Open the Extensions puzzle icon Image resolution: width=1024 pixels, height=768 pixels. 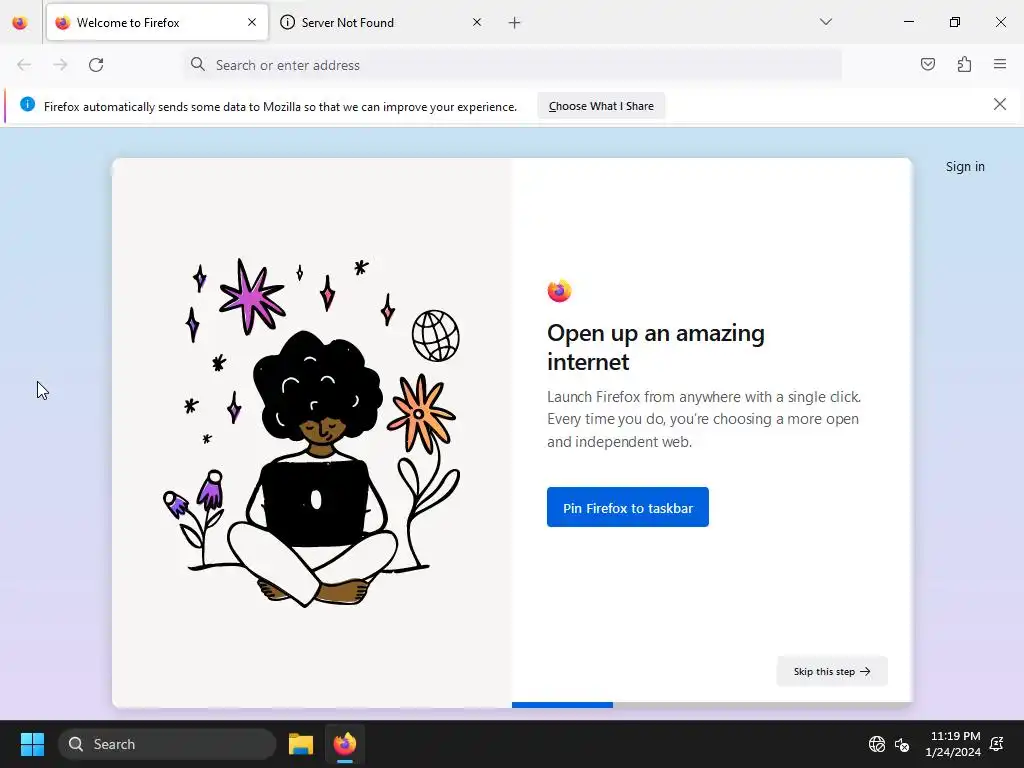(x=964, y=64)
